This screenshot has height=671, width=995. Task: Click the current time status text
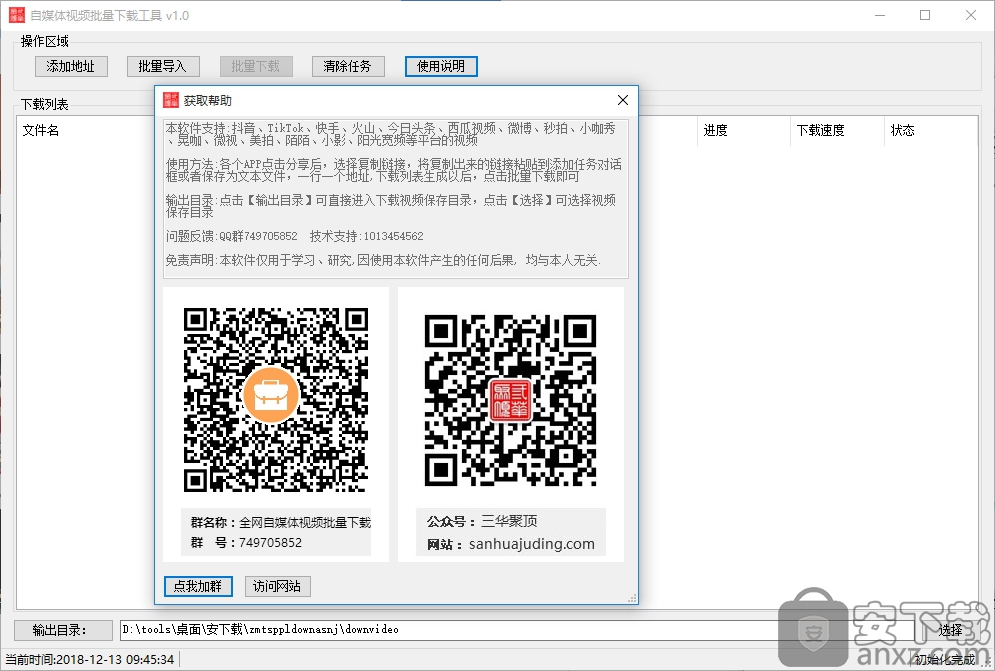coord(89,660)
